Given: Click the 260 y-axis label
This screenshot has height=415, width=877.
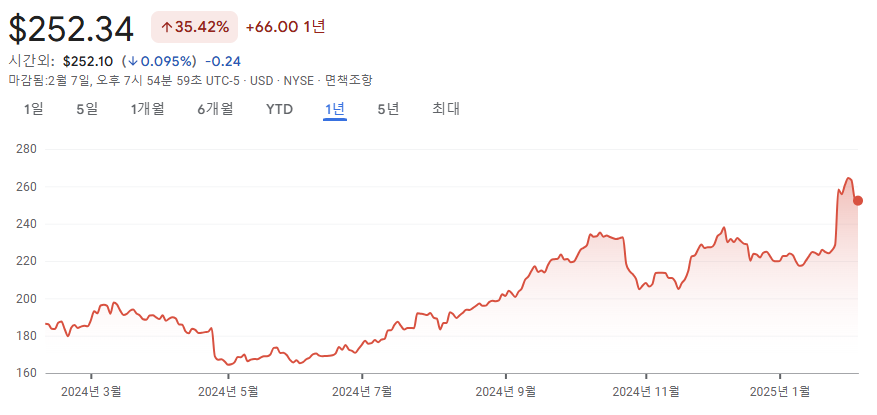Looking at the screenshot, I should pos(27,187).
